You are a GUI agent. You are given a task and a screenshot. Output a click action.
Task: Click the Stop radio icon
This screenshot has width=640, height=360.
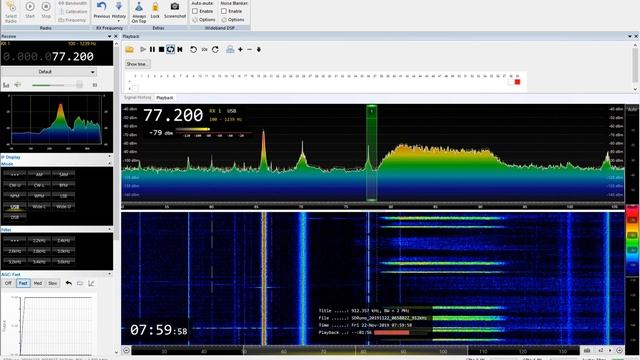click(46, 10)
